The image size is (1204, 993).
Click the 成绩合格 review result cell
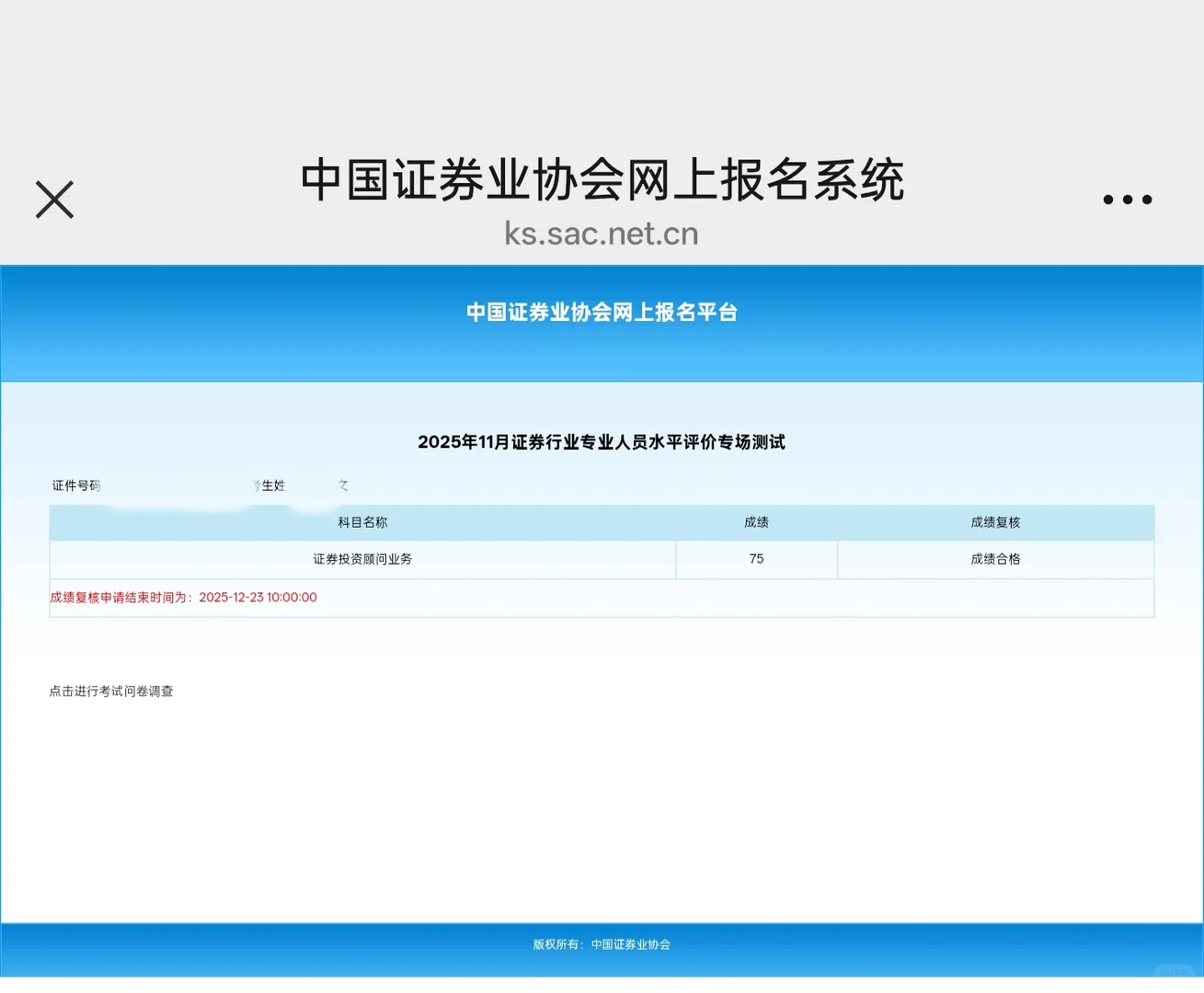[995, 559]
